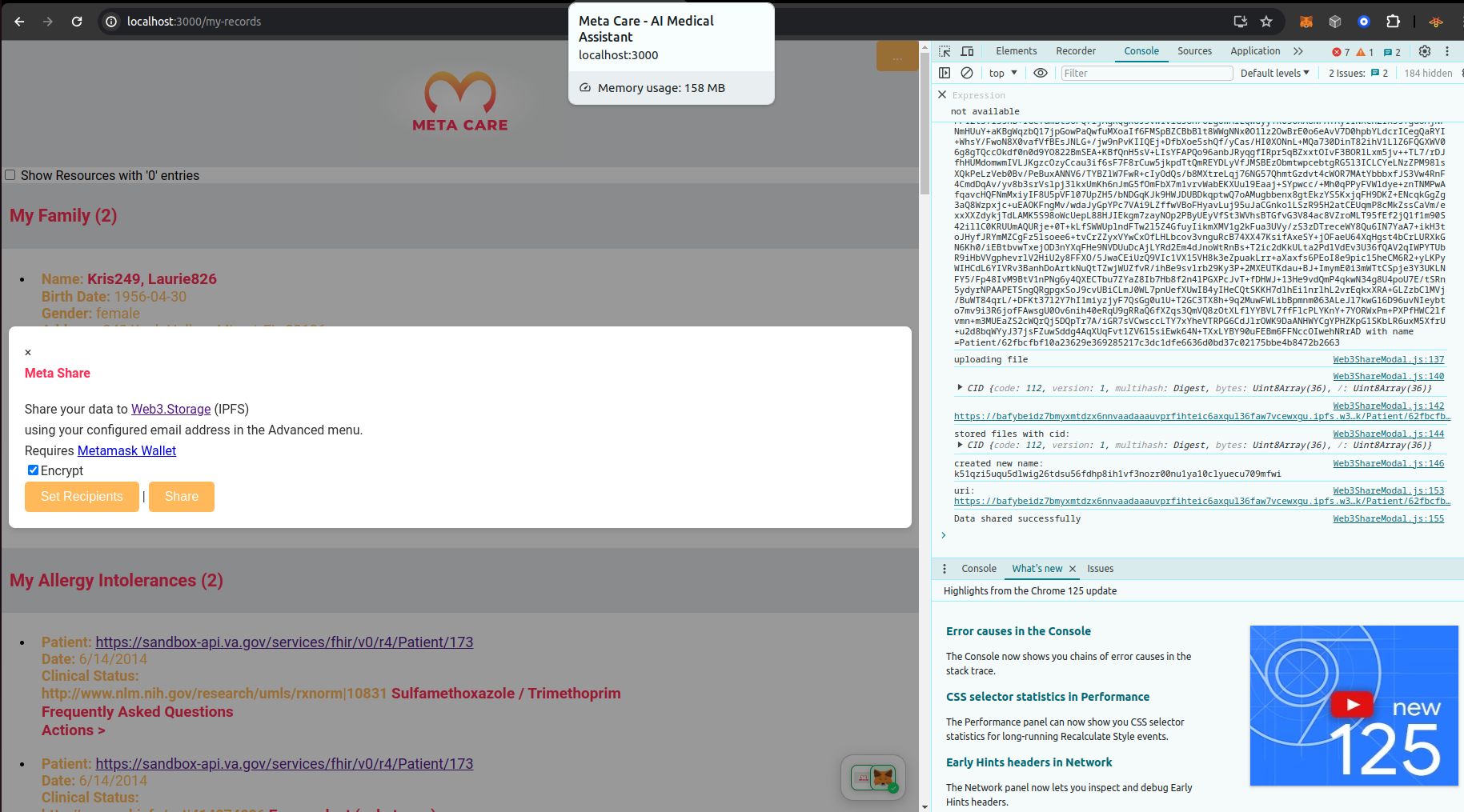Click the inspect element picker icon in DevTools
The height and width of the screenshot is (812, 1464).
pyautogui.click(x=945, y=51)
